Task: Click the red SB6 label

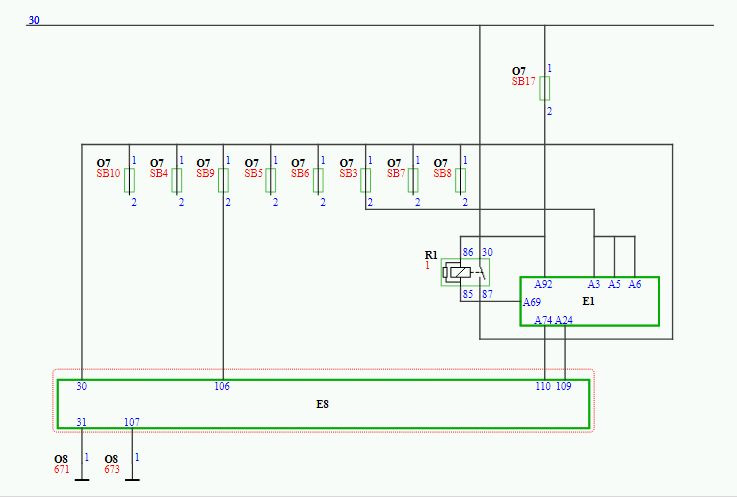Action: tap(300, 173)
